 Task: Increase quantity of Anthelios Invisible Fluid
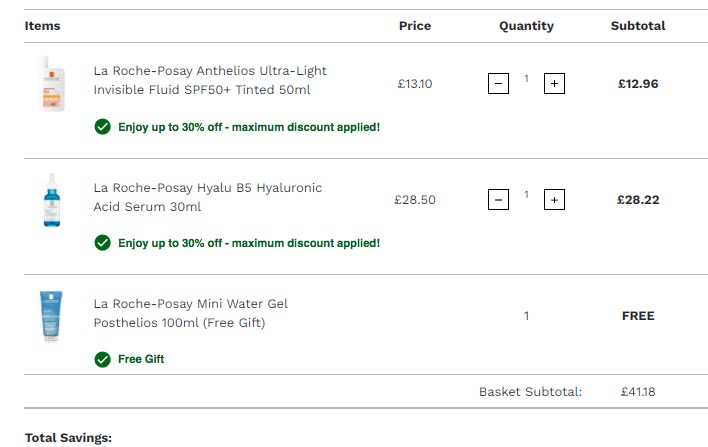554,84
